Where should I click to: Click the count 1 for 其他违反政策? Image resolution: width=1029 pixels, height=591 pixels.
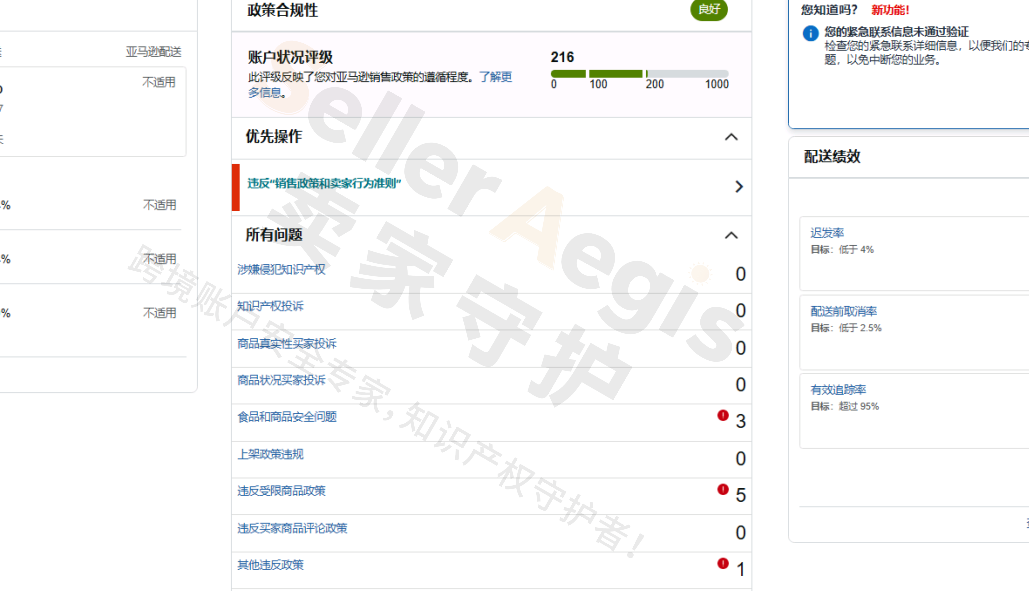740,569
